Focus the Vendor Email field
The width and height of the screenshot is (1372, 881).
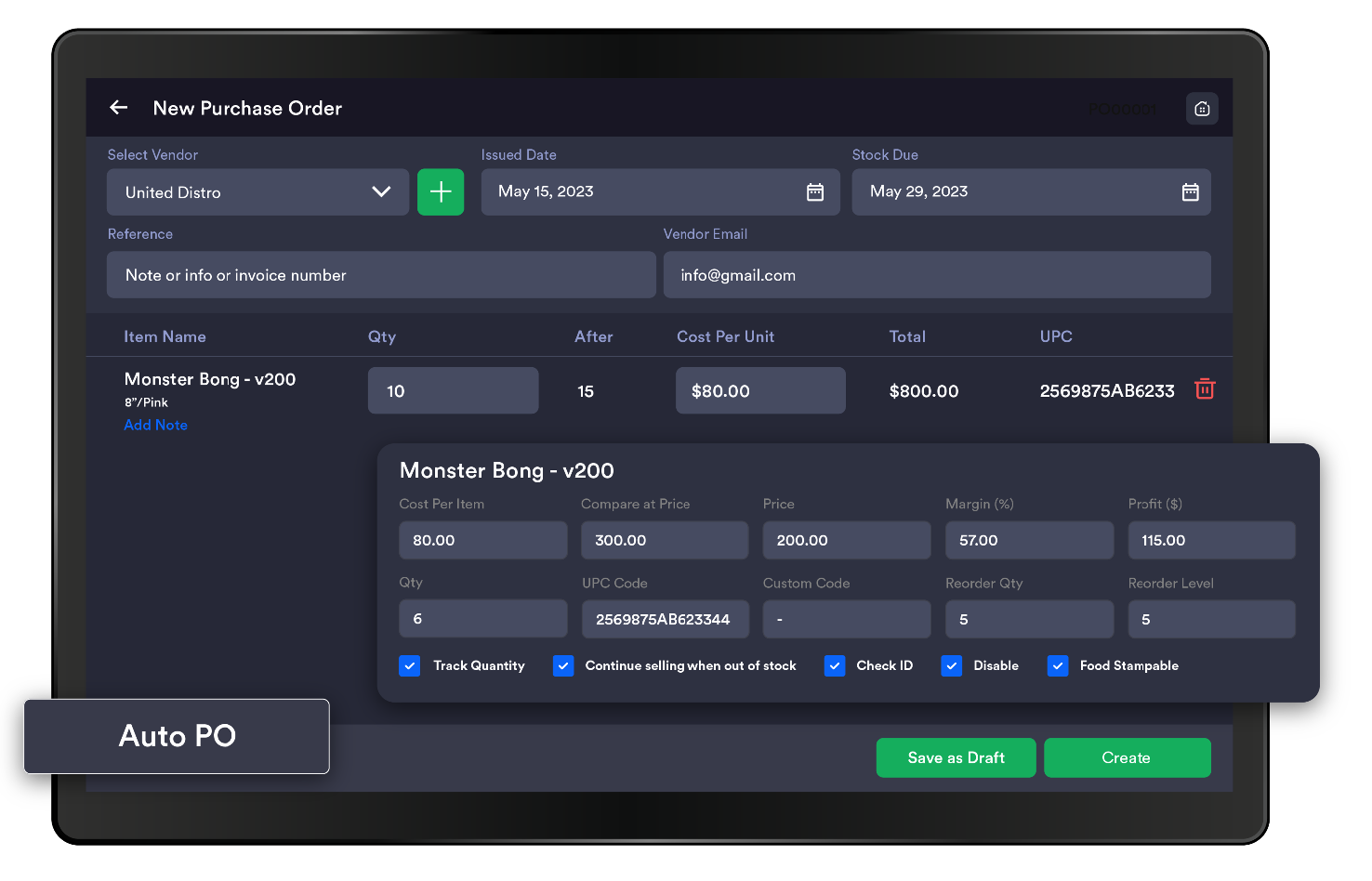pyautogui.click(x=937, y=275)
